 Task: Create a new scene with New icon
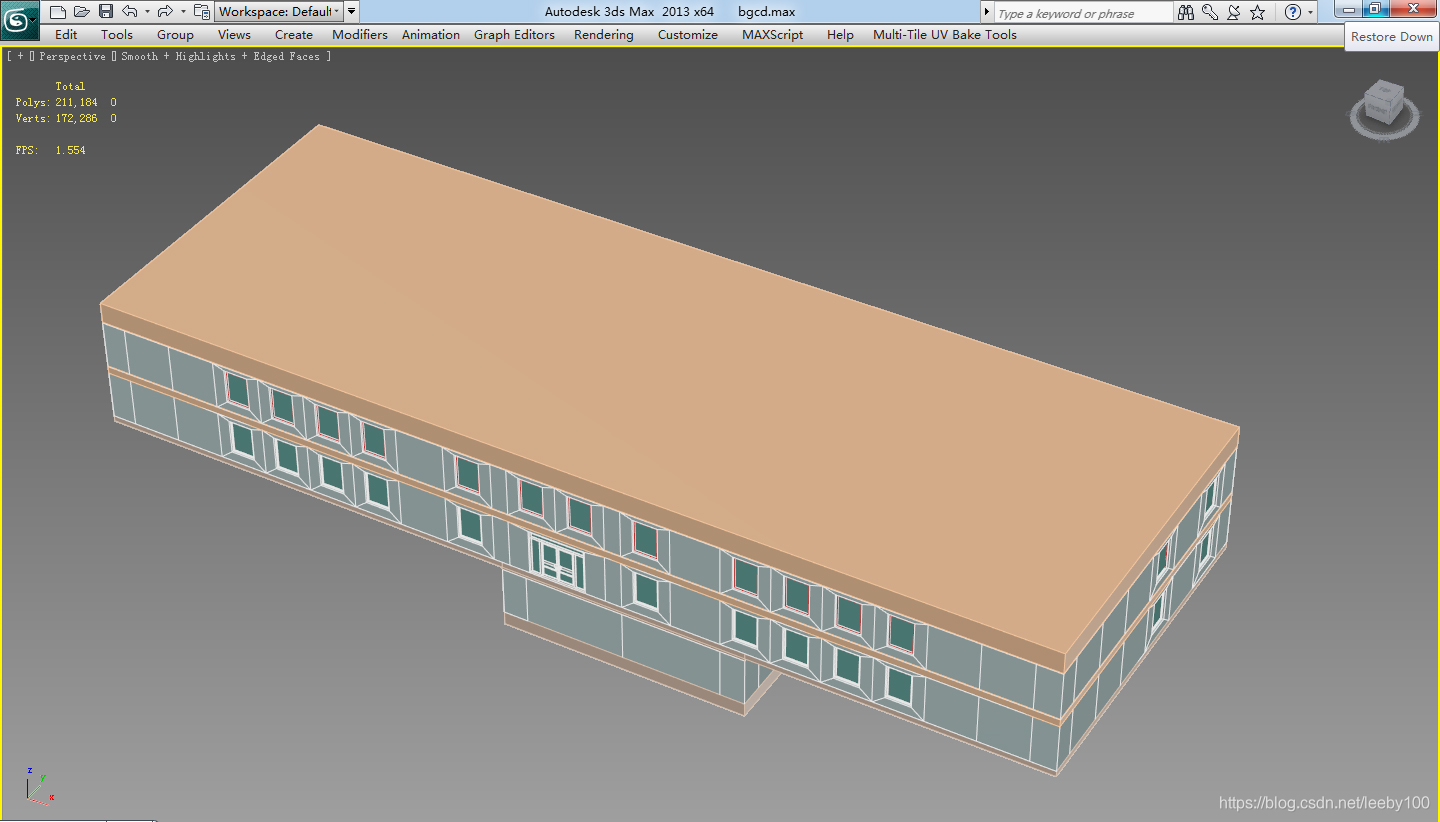[x=58, y=12]
